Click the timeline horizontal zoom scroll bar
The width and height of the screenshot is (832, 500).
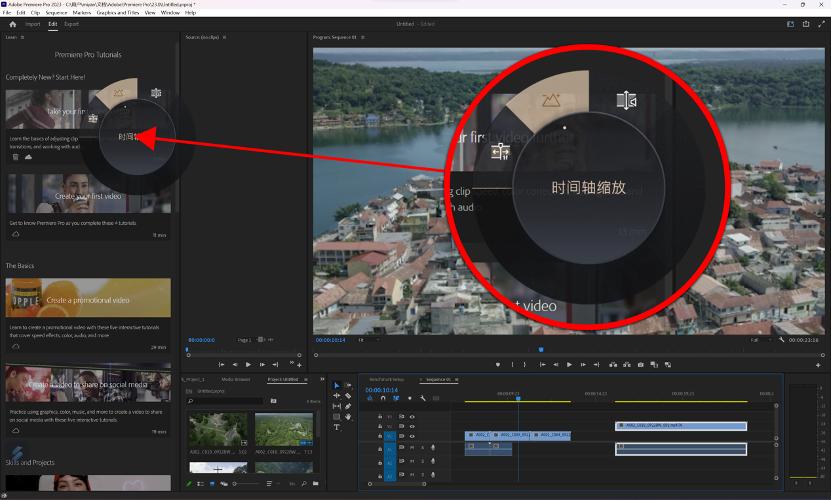tap(396, 484)
